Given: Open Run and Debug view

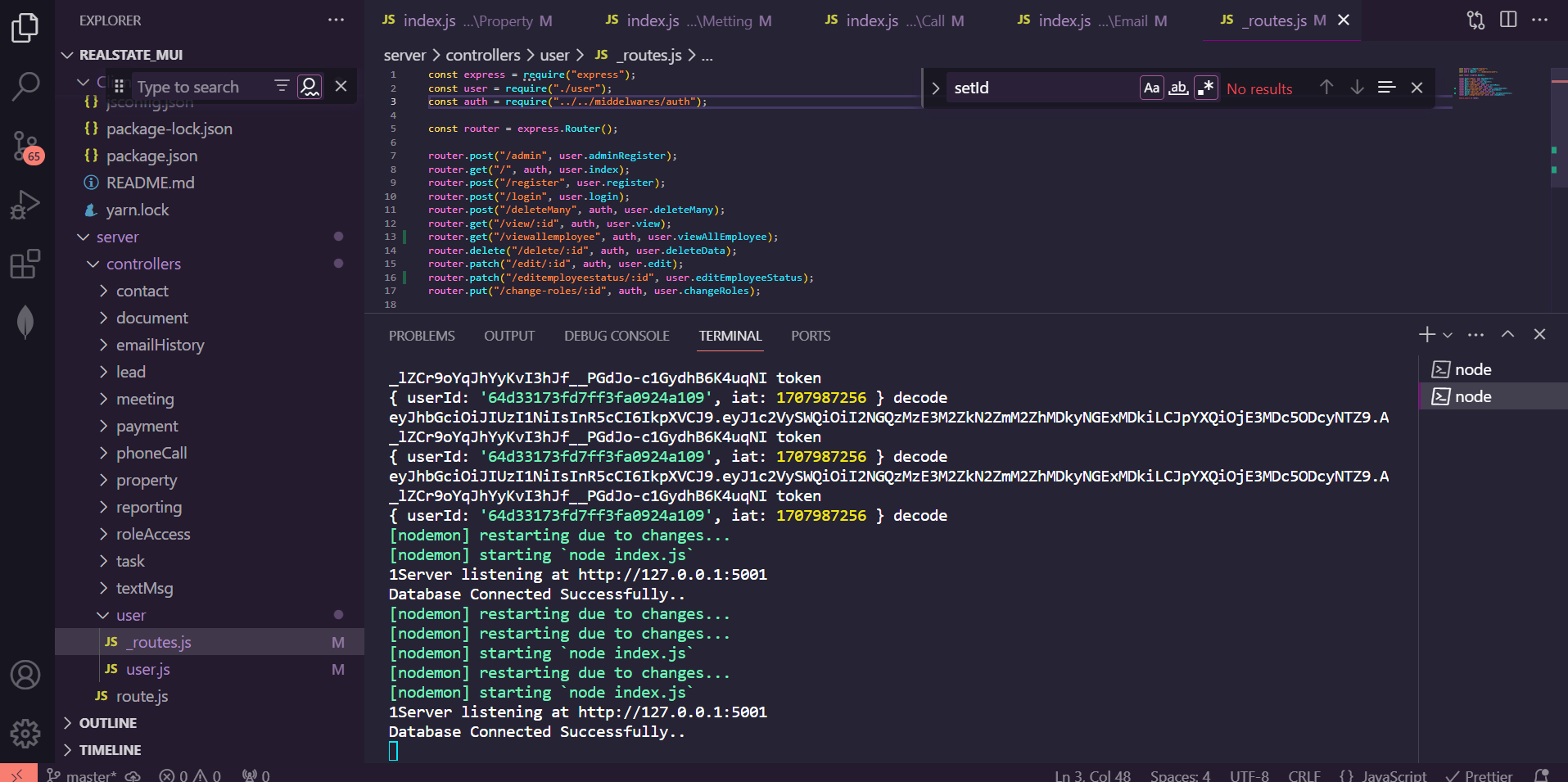Looking at the screenshot, I should (x=25, y=205).
